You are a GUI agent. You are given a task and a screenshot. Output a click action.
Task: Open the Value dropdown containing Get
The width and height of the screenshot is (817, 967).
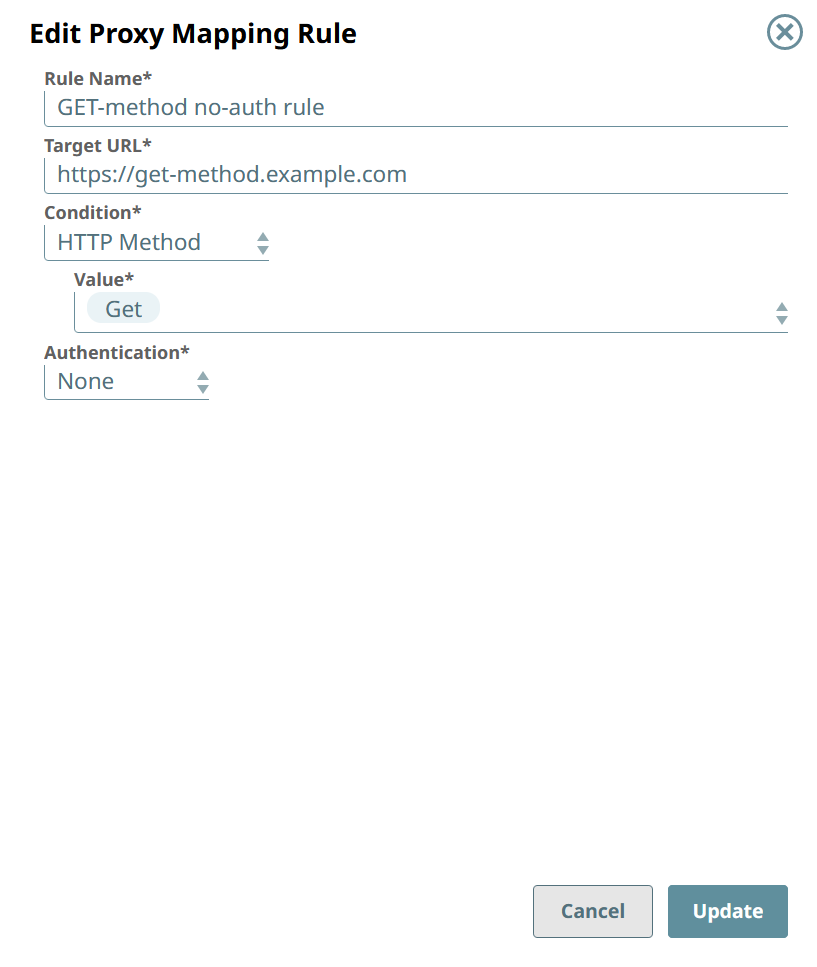(x=400, y=310)
